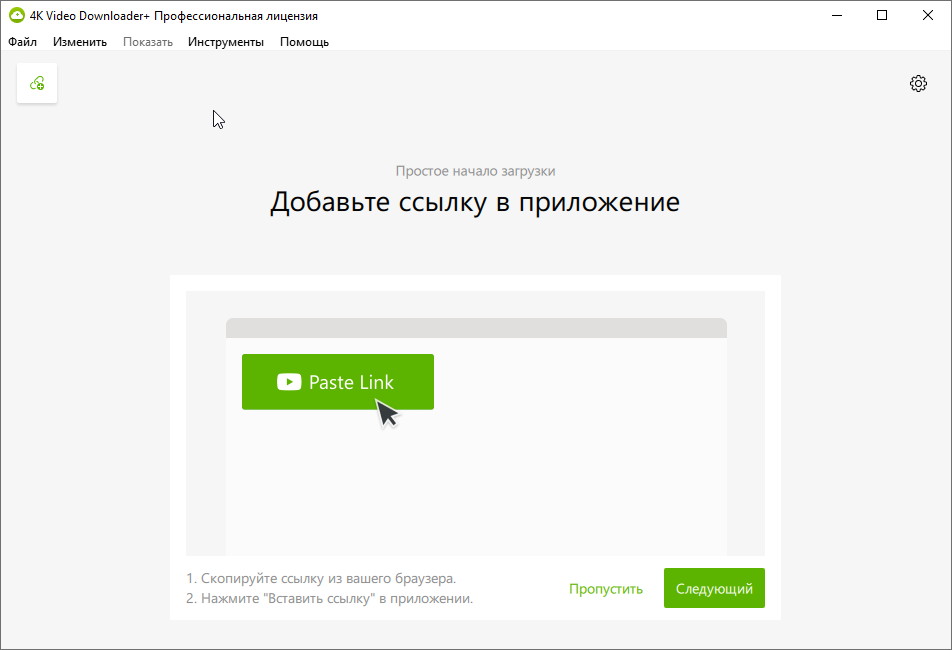Open the Файл menu
Image resolution: width=952 pixels, height=650 pixels.
click(22, 42)
